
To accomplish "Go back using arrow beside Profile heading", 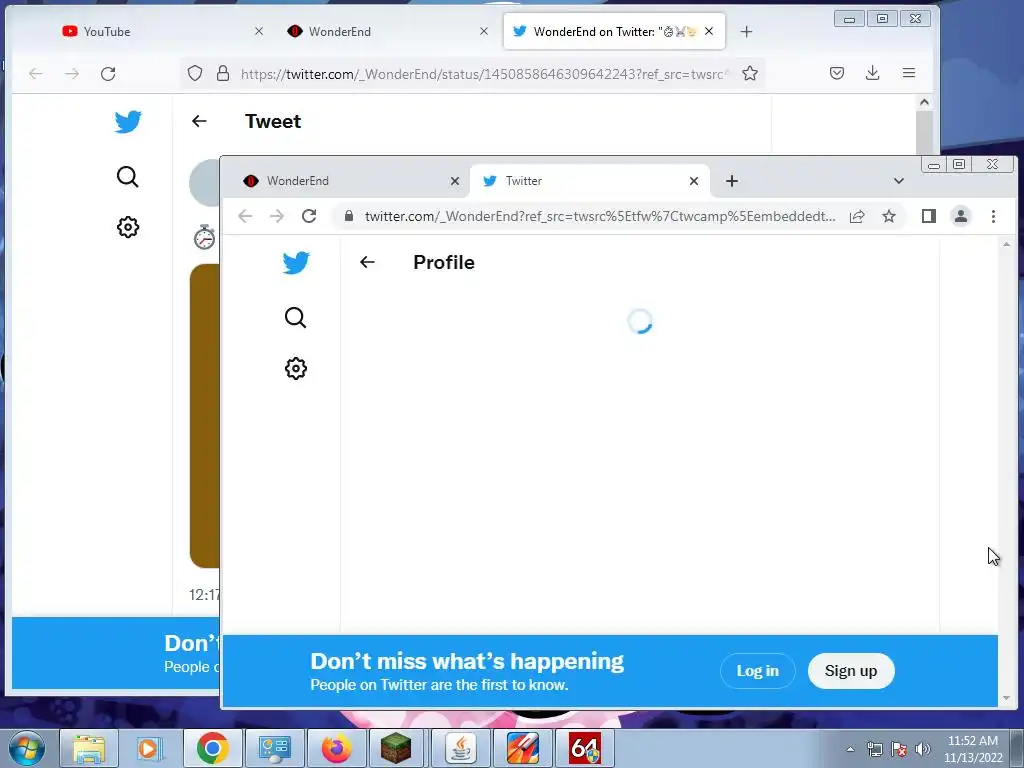I will (x=367, y=262).
